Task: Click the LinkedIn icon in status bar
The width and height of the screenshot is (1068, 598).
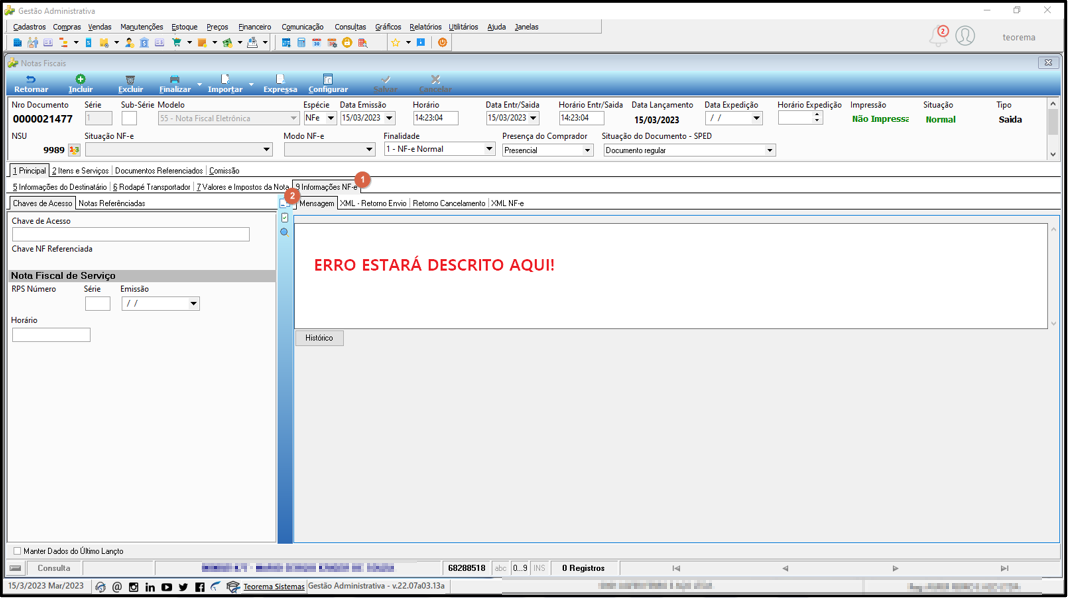Action: (x=150, y=586)
